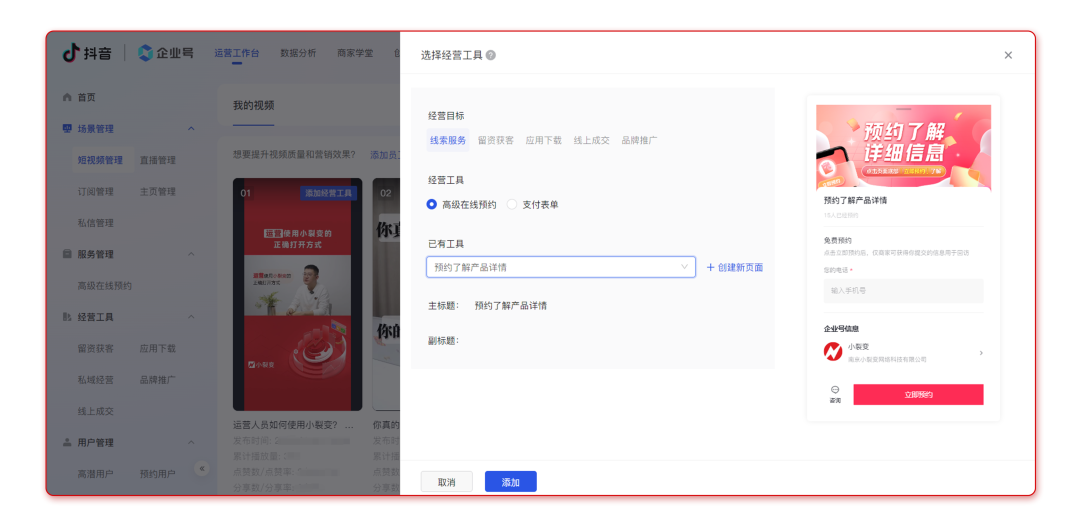Open the 预约了解产品详情 tool dropdown
The height and width of the screenshot is (529, 1080).
(x=560, y=267)
